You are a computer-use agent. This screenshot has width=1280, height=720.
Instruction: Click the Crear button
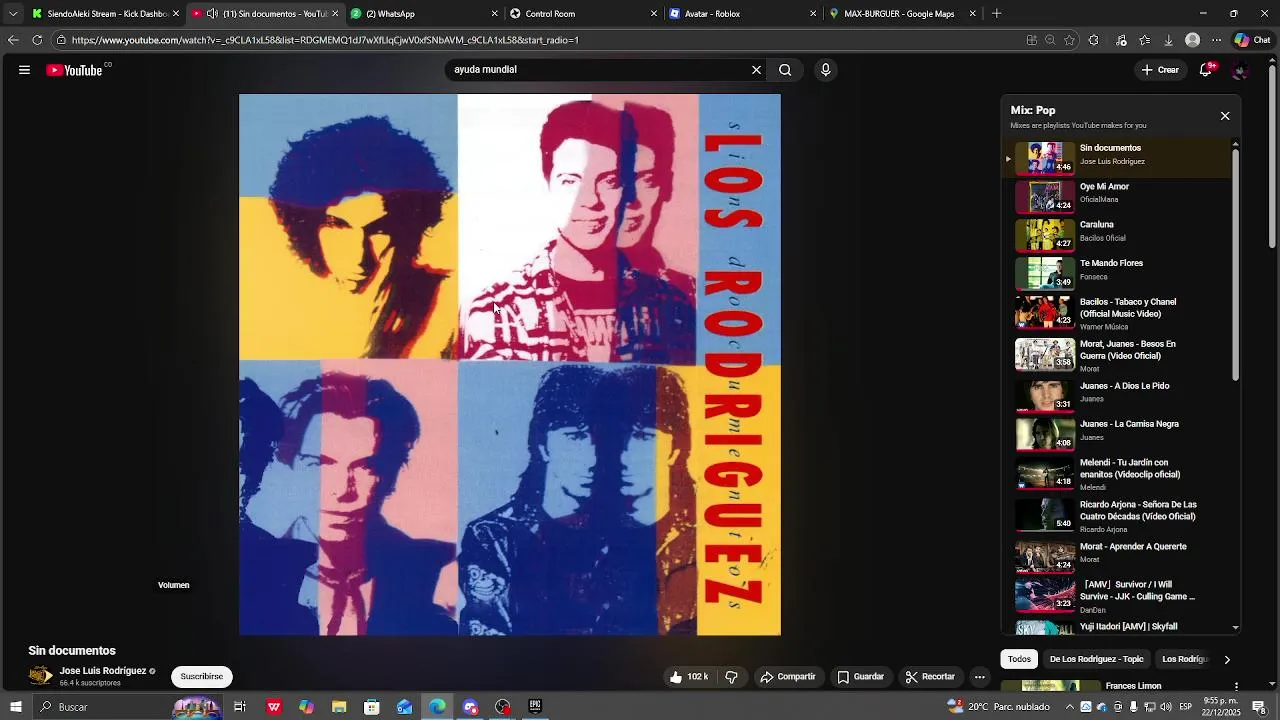(x=1160, y=70)
